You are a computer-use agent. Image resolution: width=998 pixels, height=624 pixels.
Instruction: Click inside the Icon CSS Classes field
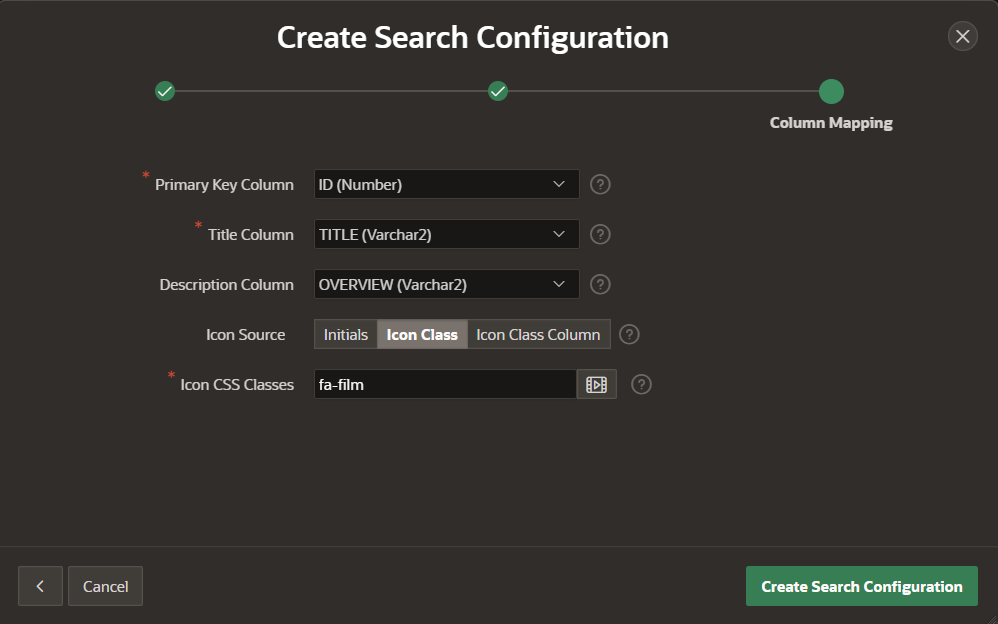pyautogui.click(x=440, y=384)
